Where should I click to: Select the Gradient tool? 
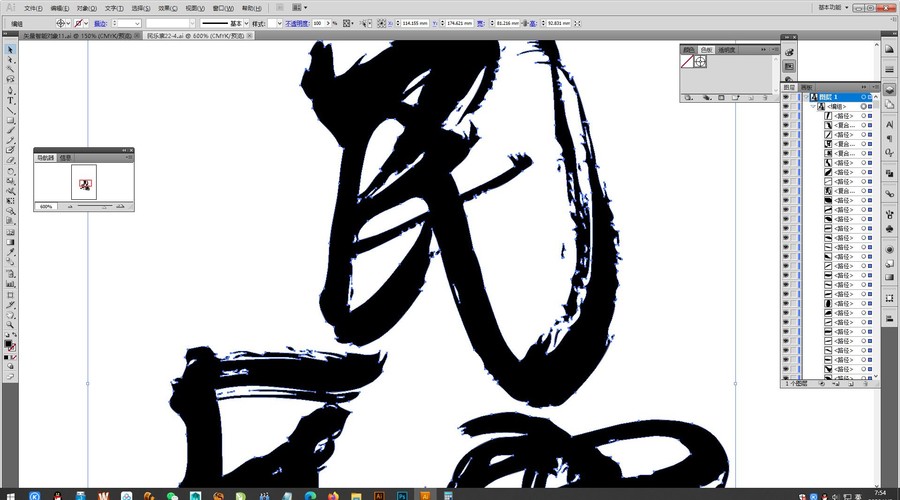tap(10, 242)
